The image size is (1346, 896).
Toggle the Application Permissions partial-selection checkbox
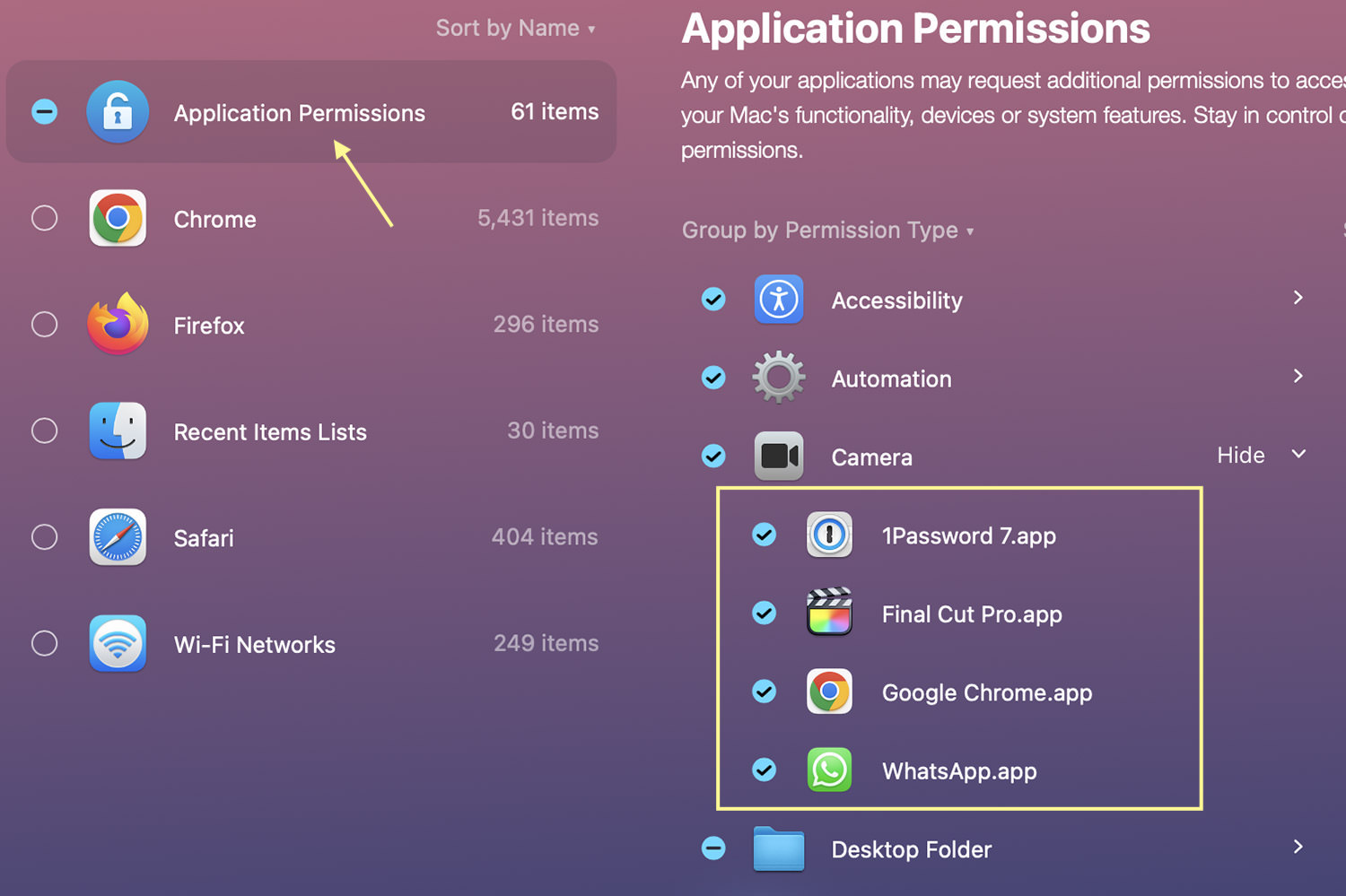[x=45, y=112]
